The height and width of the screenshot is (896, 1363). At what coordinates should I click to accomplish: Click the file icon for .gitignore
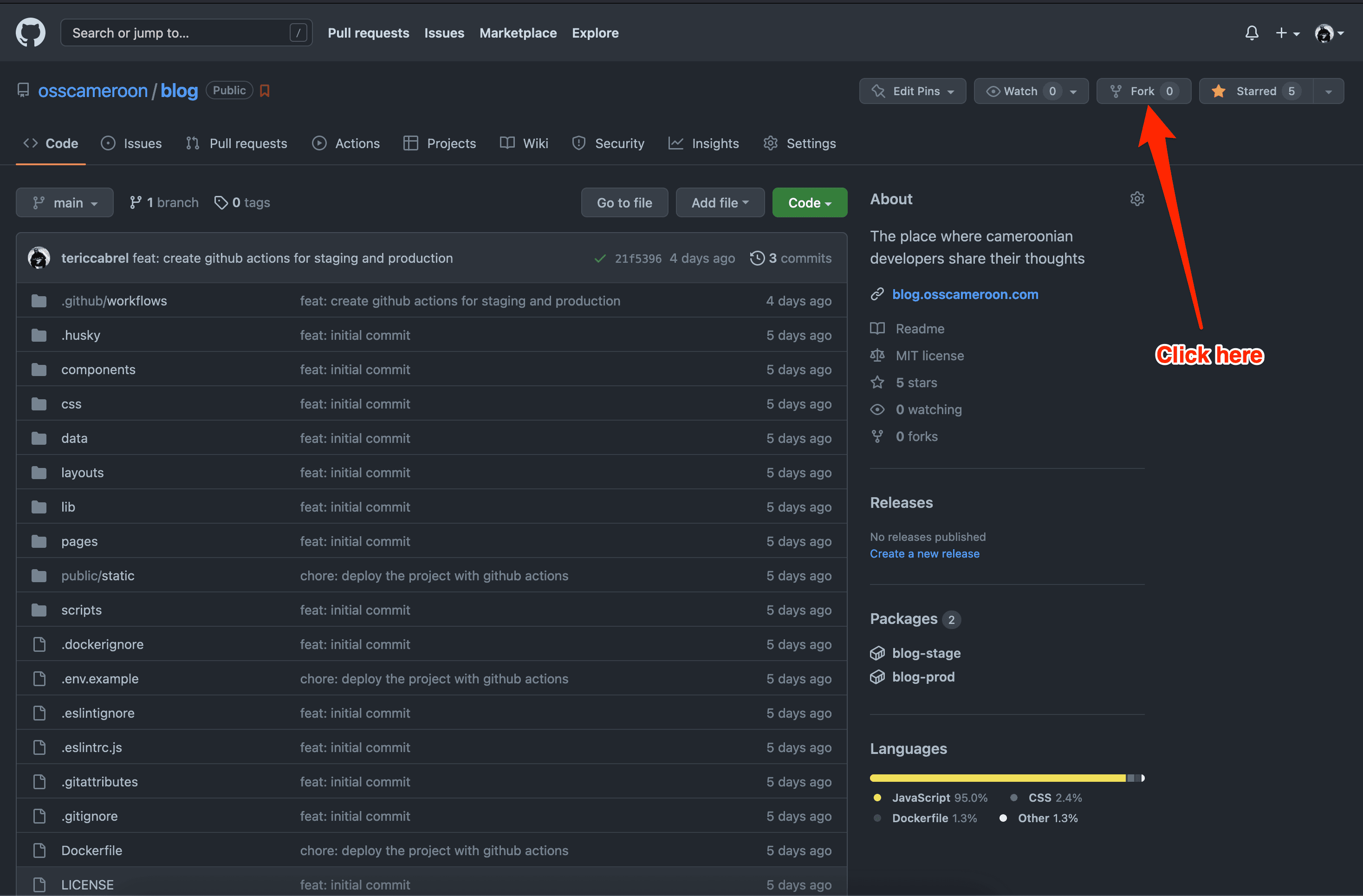39,816
